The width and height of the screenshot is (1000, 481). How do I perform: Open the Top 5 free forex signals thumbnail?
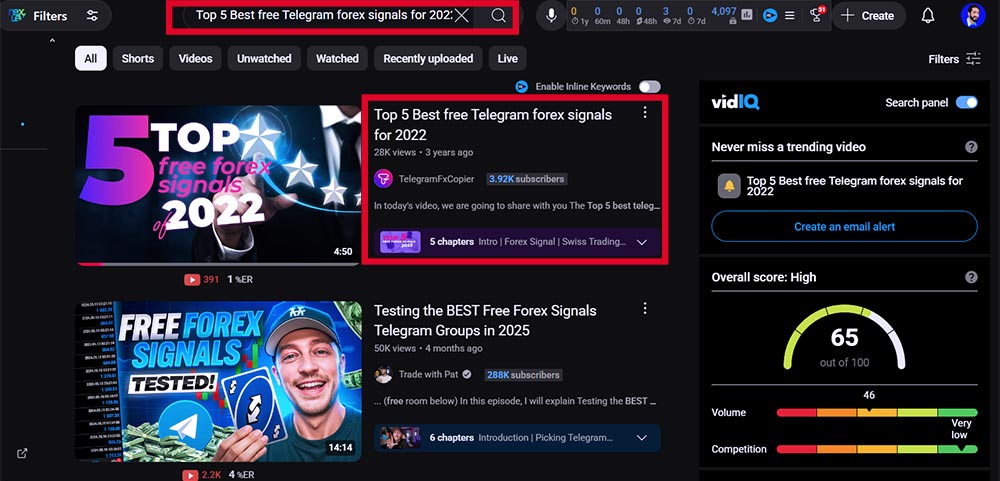pyautogui.click(x=218, y=184)
